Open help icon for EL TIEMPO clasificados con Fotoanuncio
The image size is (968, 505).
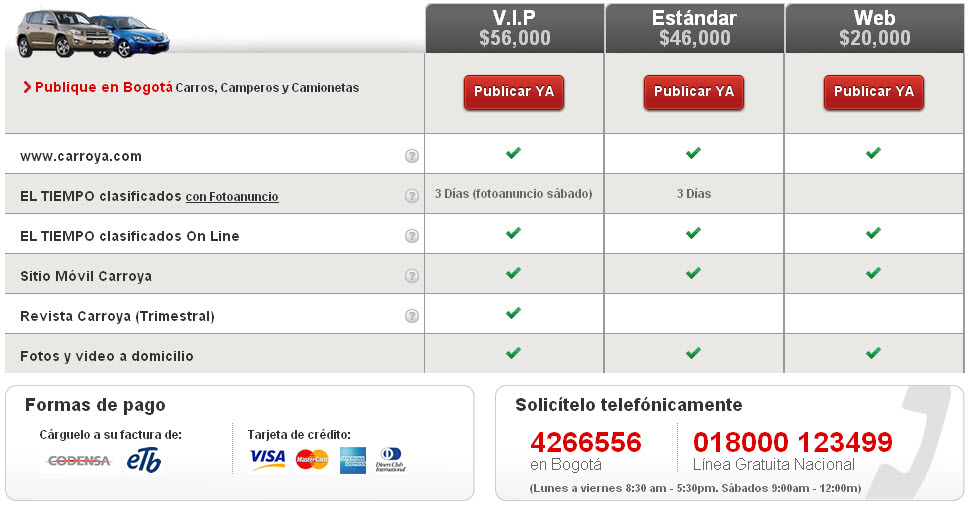(412, 196)
